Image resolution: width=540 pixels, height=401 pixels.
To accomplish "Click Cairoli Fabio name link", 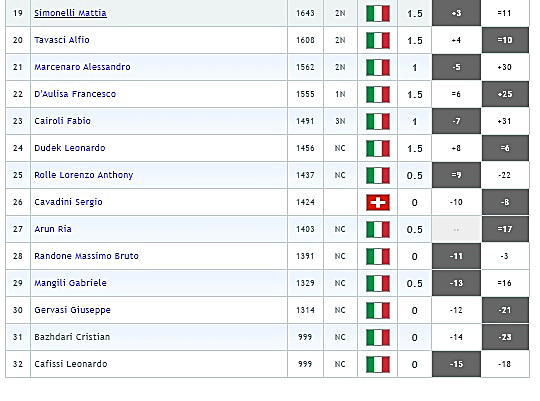I will (x=62, y=121).
